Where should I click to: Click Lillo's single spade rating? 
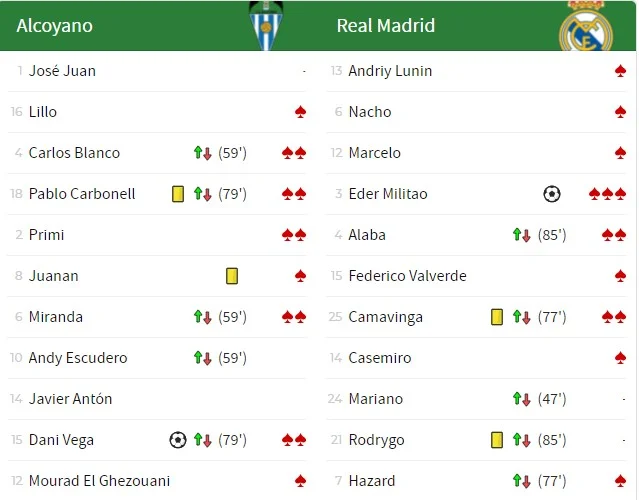click(x=301, y=112)
